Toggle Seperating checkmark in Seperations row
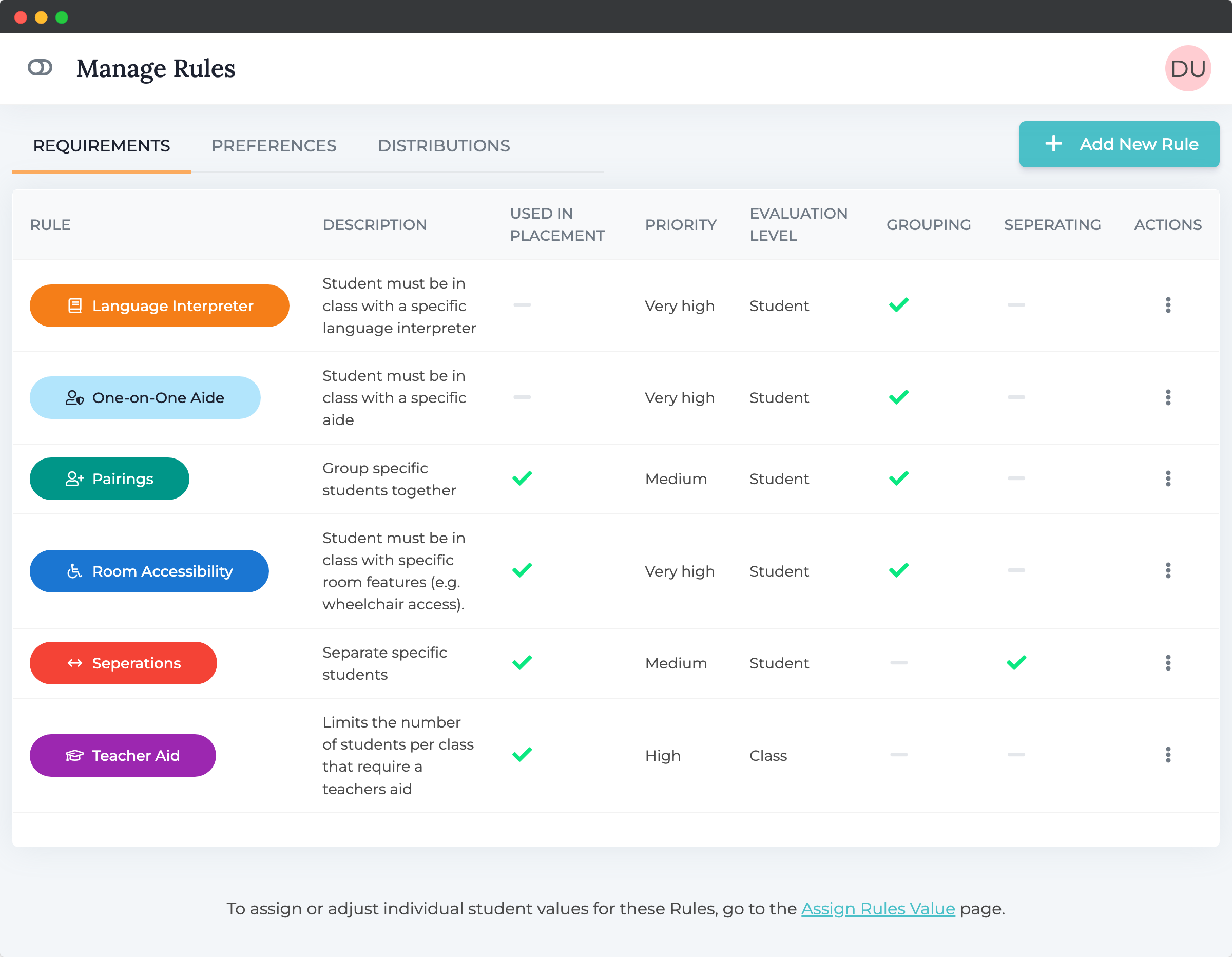Screen dimensions: 1232x957 (1016, 662)
